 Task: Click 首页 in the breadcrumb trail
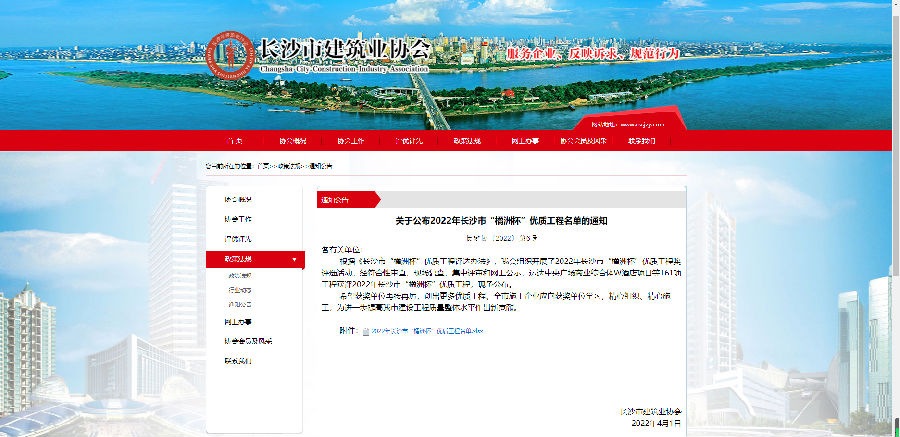(x=262, y=165)
